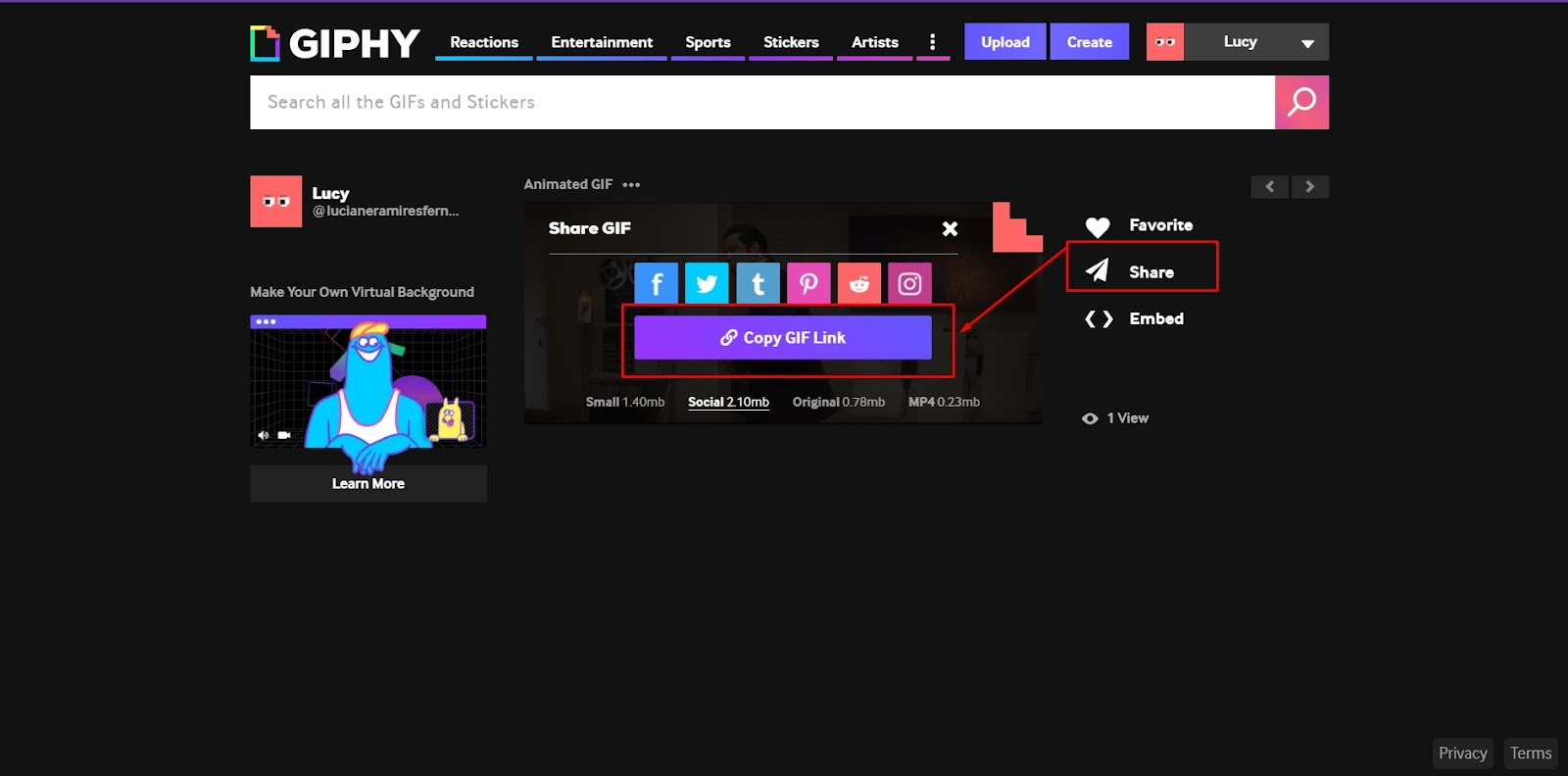This screenshot has width=1568, height=776.
Task: Click the Embed label
Action: [1156, 318]
